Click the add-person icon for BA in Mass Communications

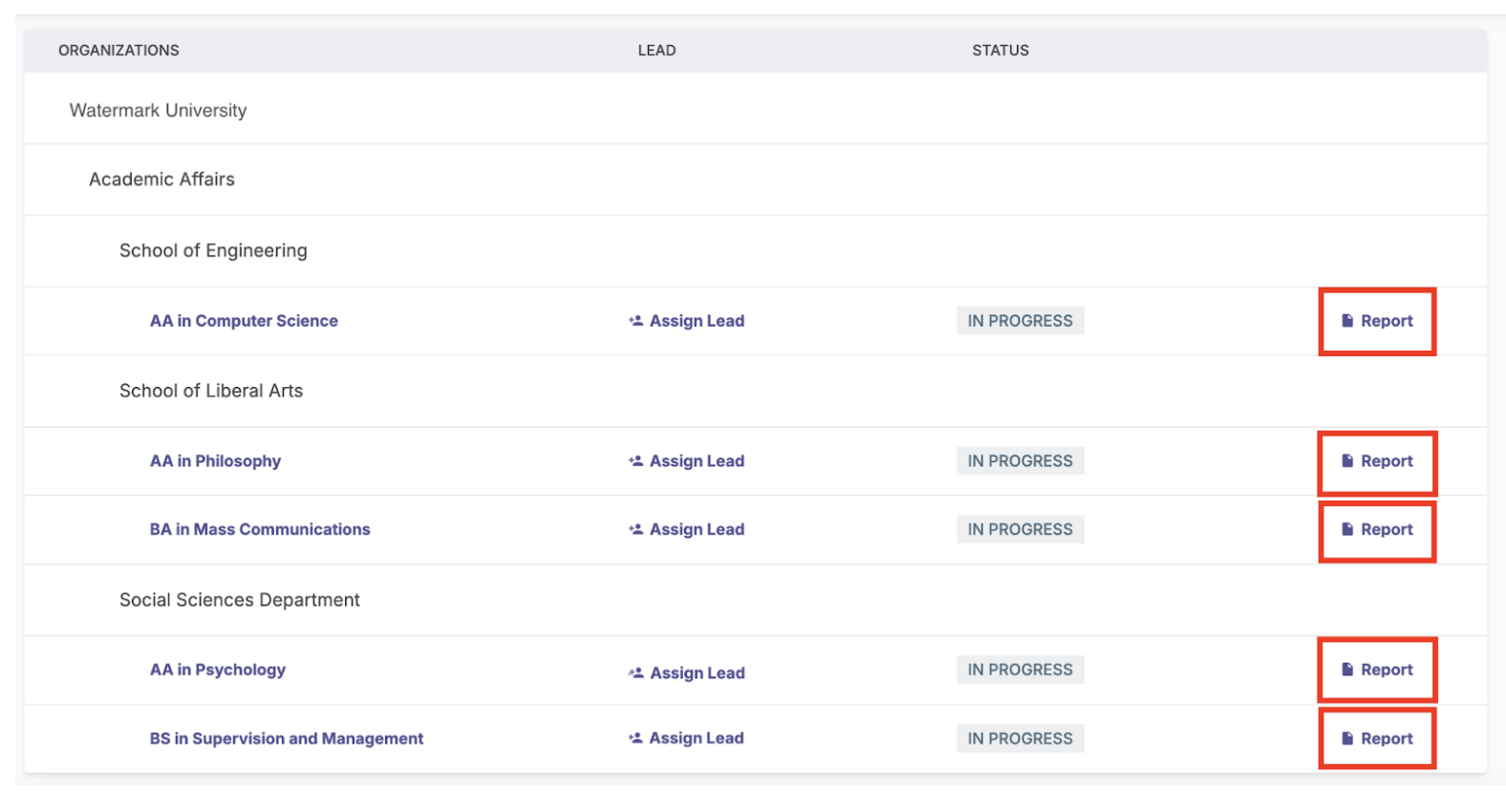point(635,529)
